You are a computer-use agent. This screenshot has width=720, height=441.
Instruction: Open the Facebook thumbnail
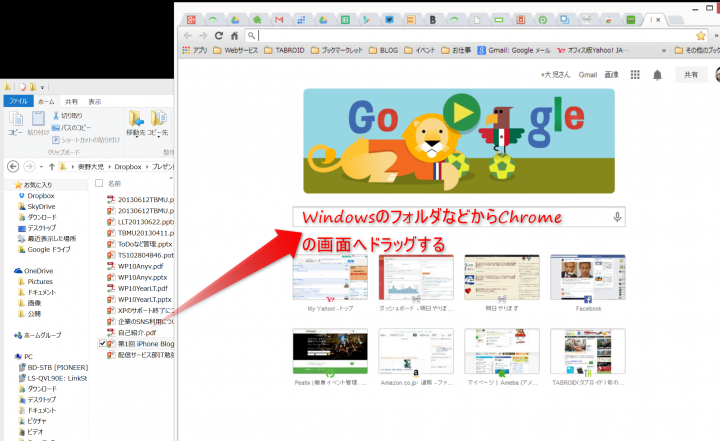(x=588, y=278)
